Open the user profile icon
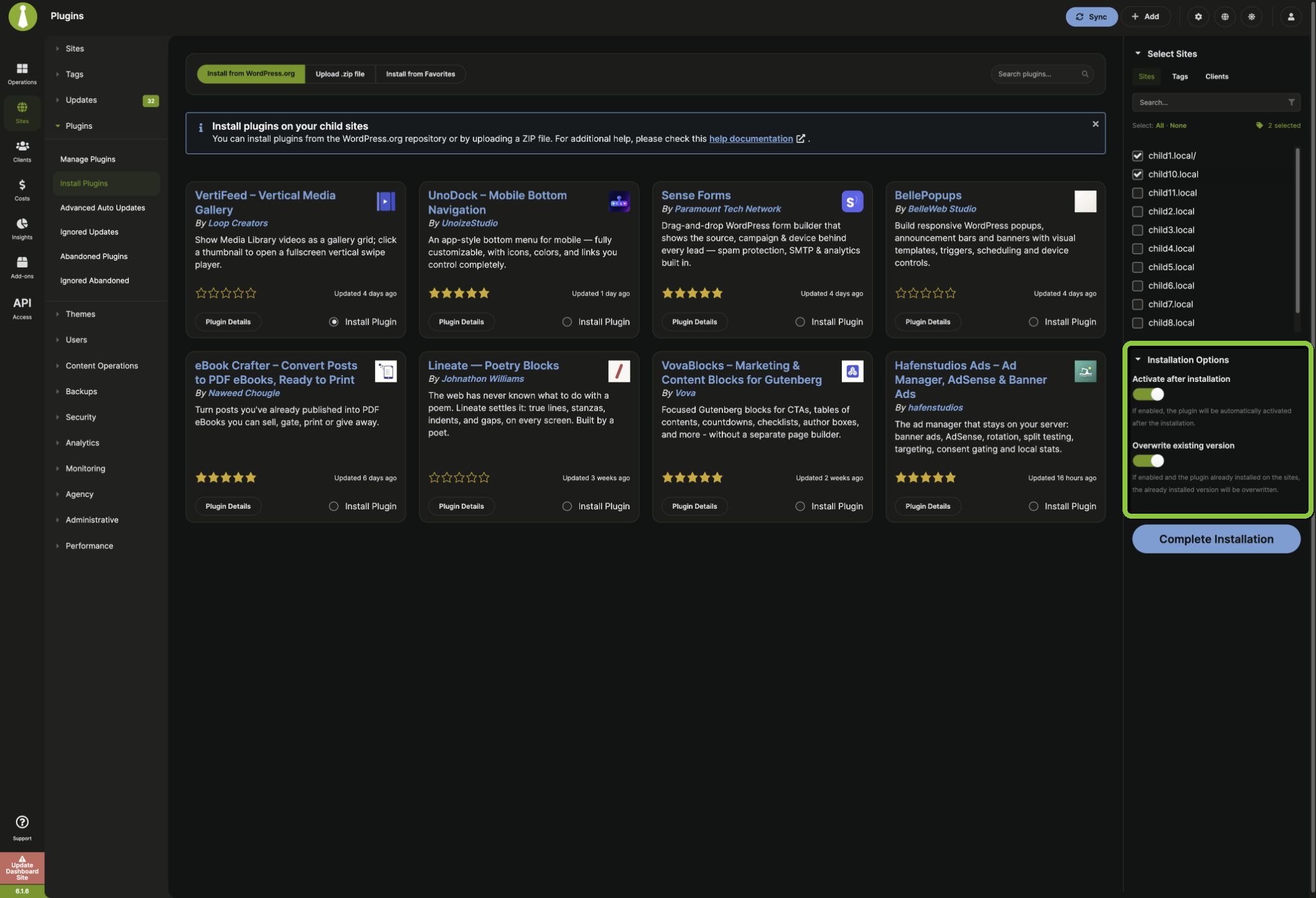This screenshot has width=1316, height=898. pyautogui.click(x=1290, y=17)
